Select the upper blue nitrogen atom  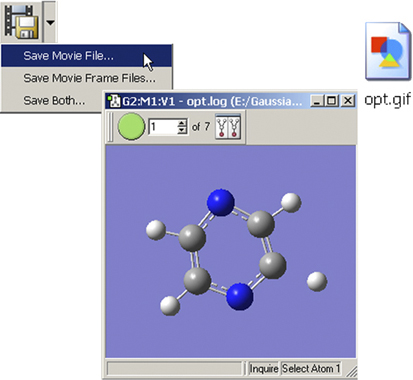pos(220,202)
